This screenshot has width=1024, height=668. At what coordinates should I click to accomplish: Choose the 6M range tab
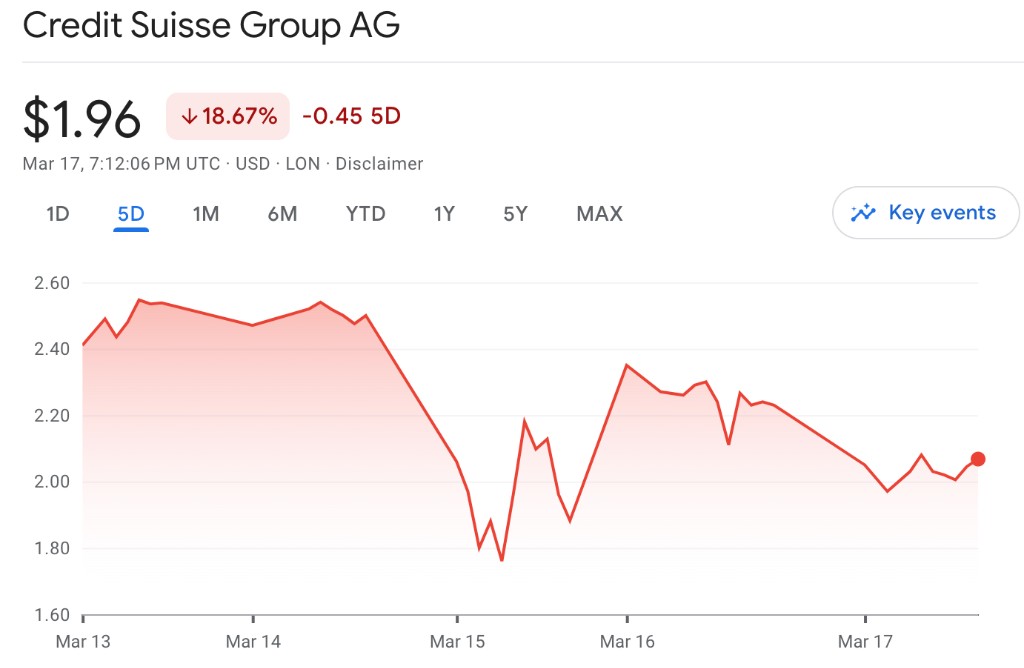point(282,213)
